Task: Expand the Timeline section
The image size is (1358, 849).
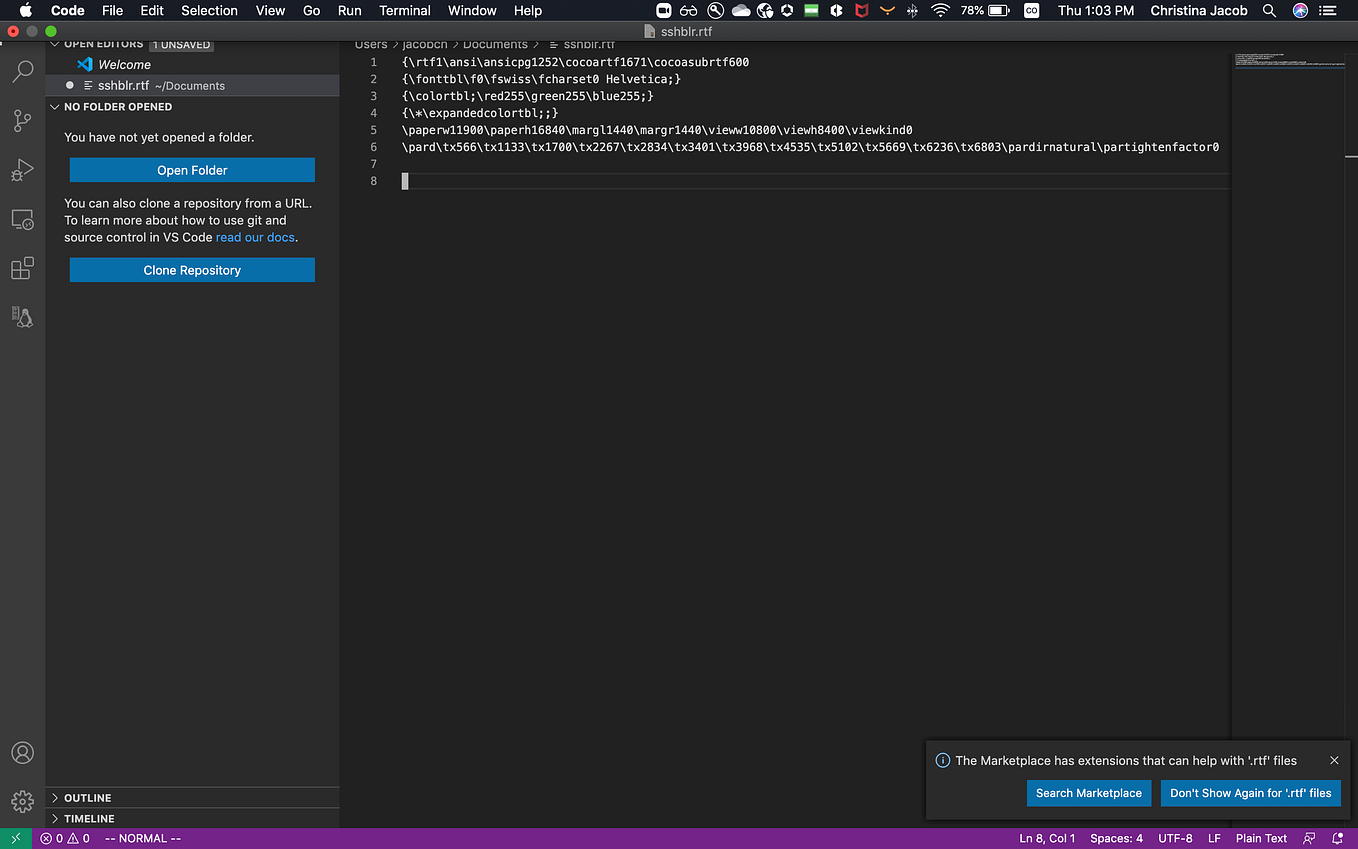Action: click(90, 818)
